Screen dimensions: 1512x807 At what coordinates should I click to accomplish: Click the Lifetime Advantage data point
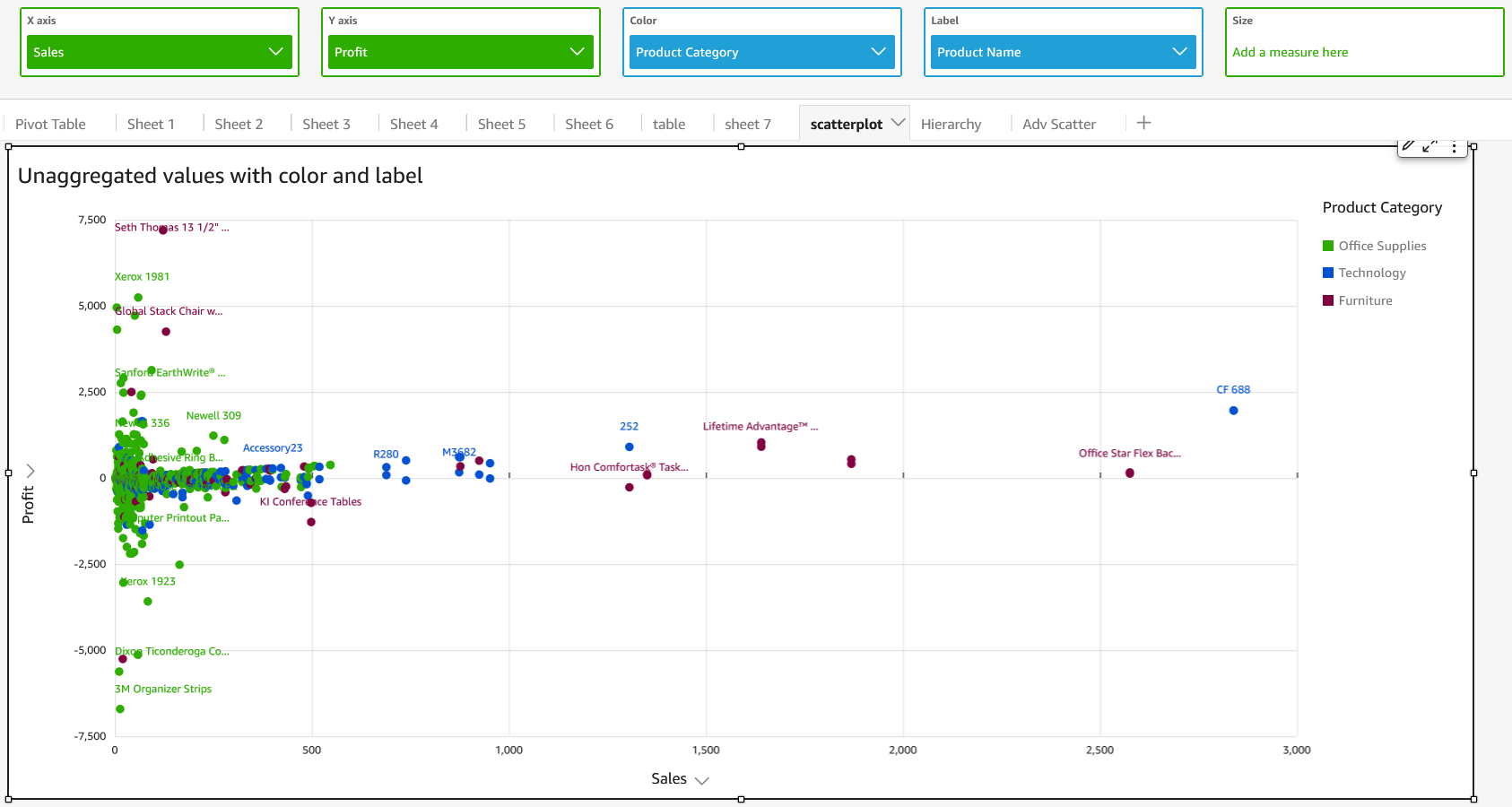pyautogui.click(x=761, y=445)
